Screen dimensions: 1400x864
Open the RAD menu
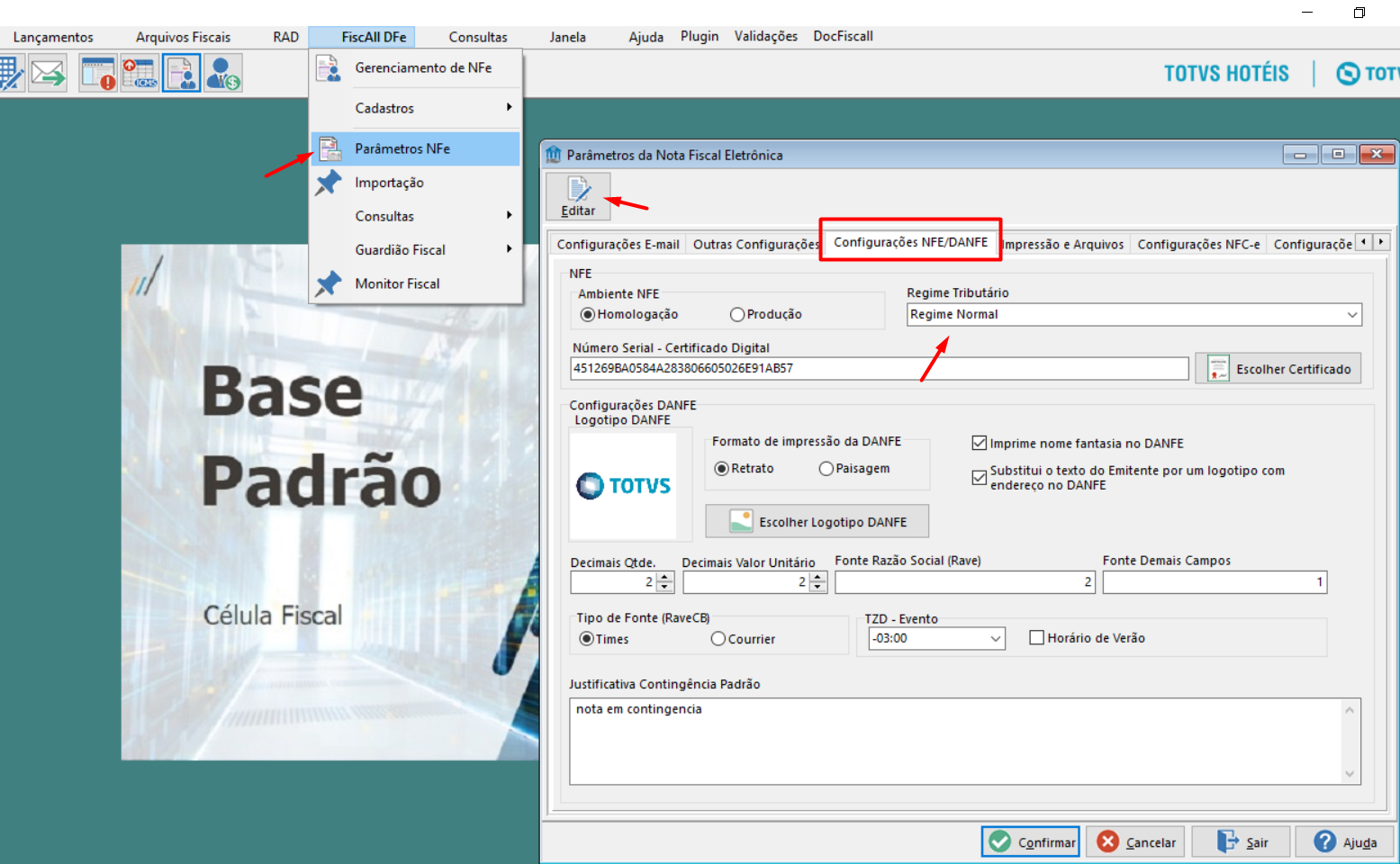[x=285, y=37]
